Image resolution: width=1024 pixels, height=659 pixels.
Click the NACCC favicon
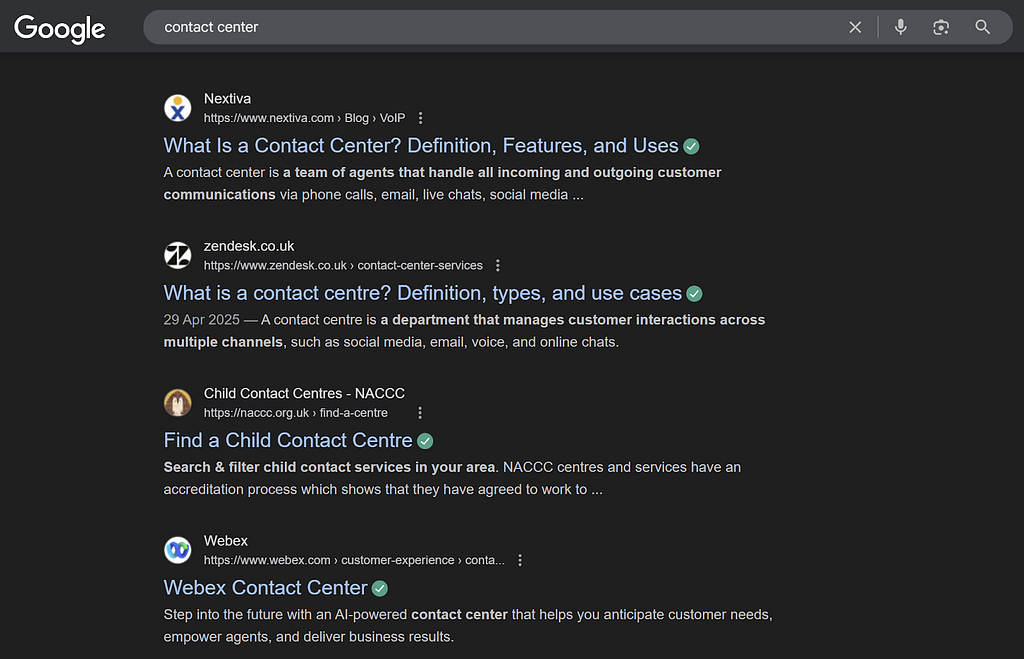(178, 403)
